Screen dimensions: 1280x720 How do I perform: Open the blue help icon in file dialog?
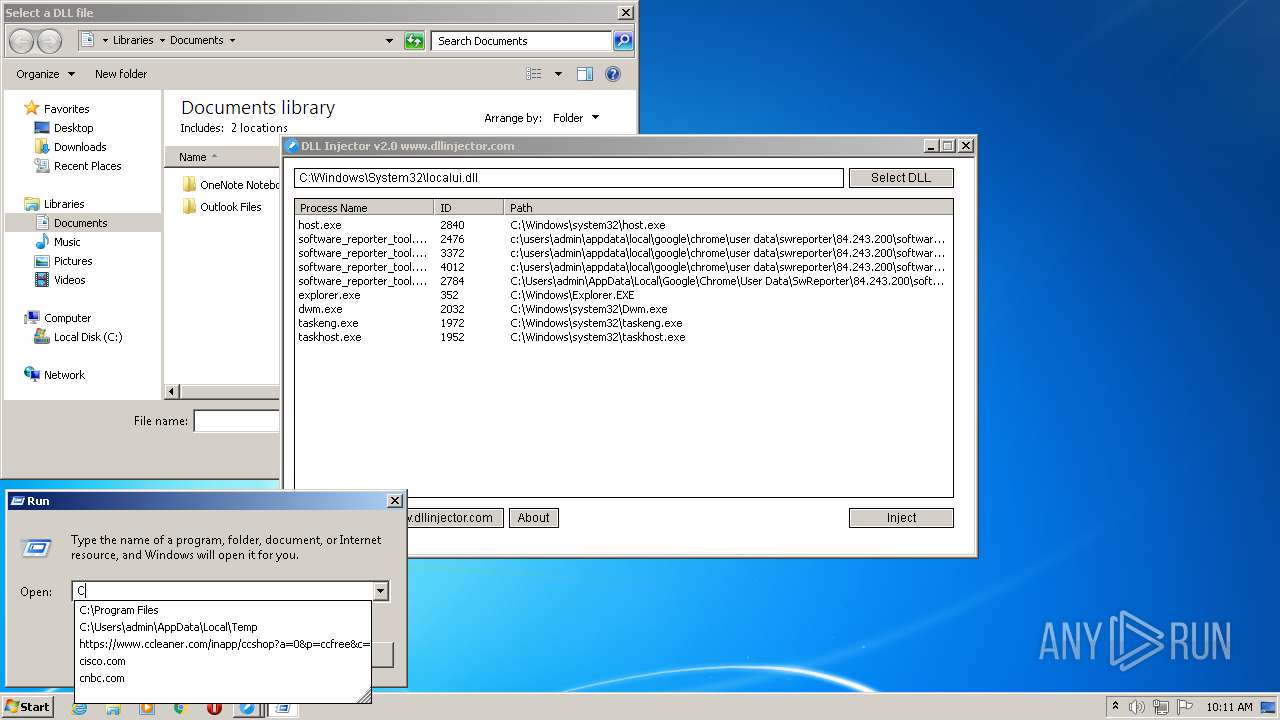613,74
